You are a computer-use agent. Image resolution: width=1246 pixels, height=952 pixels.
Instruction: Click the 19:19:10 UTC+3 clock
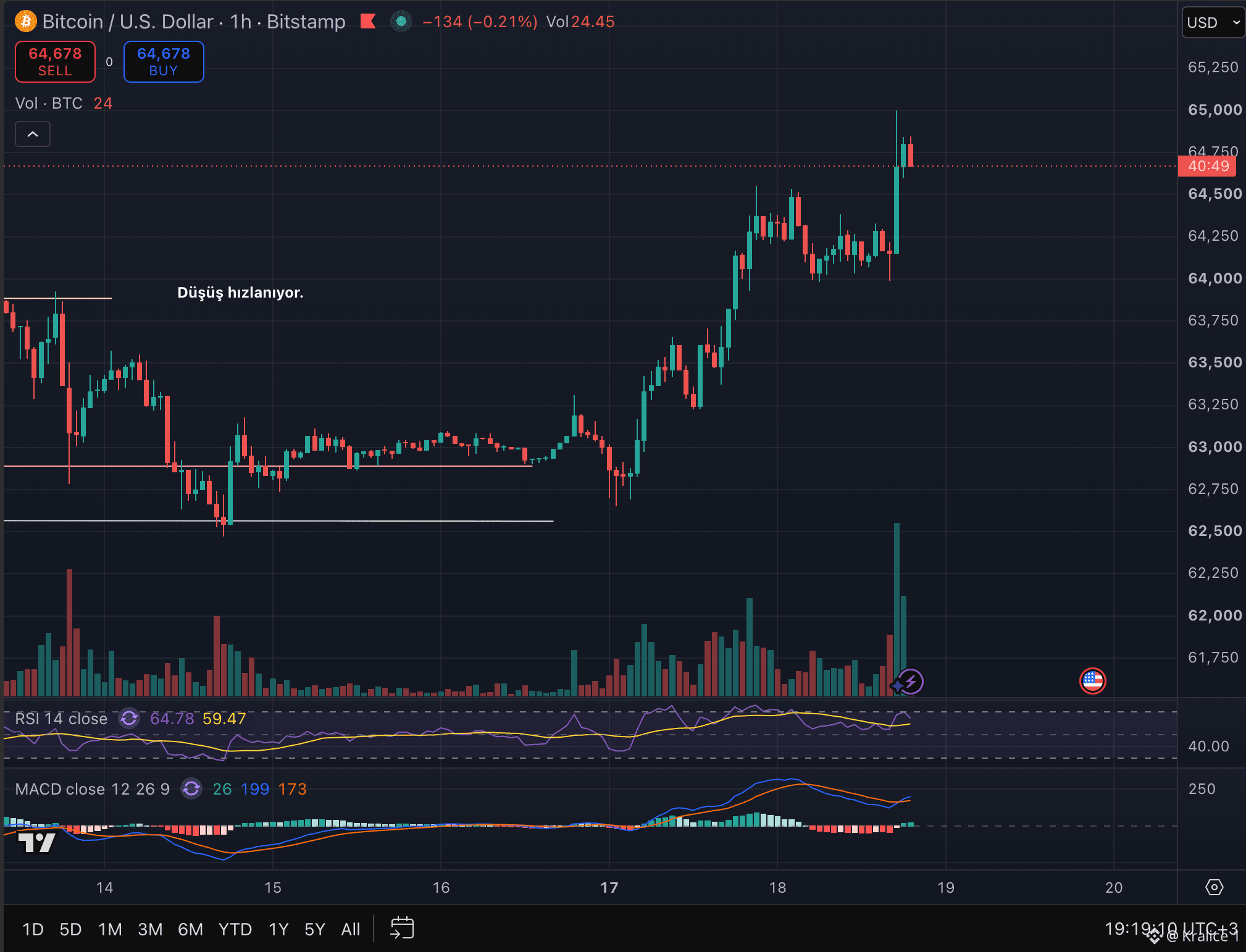tap(1171, 929)
